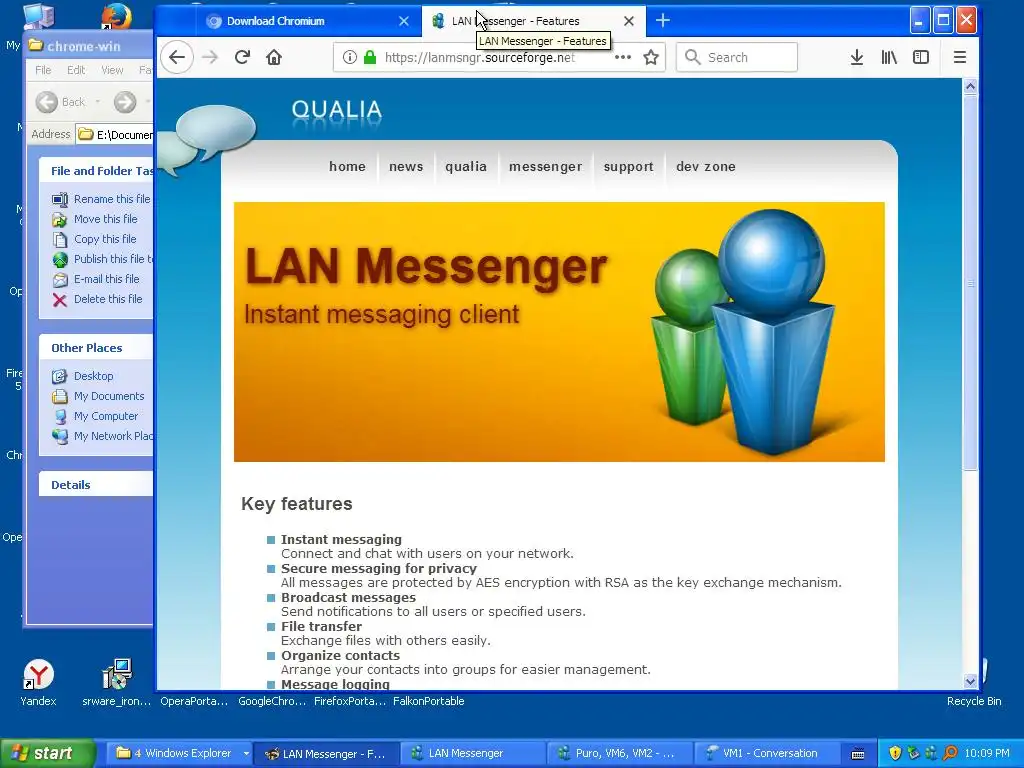The image size is (1024, 768).
Task: Click the browser scrollbar down arrow
Action: (970, 681)
